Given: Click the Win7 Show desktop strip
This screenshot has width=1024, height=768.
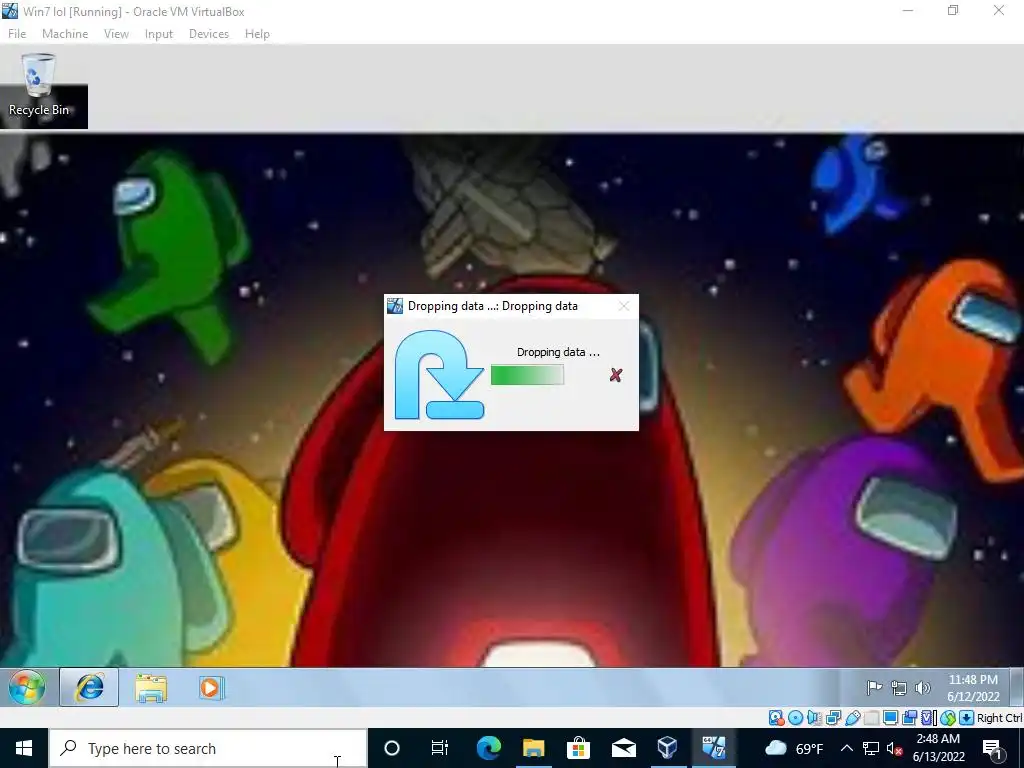Looking at the screenshot, I should 1016,688.
